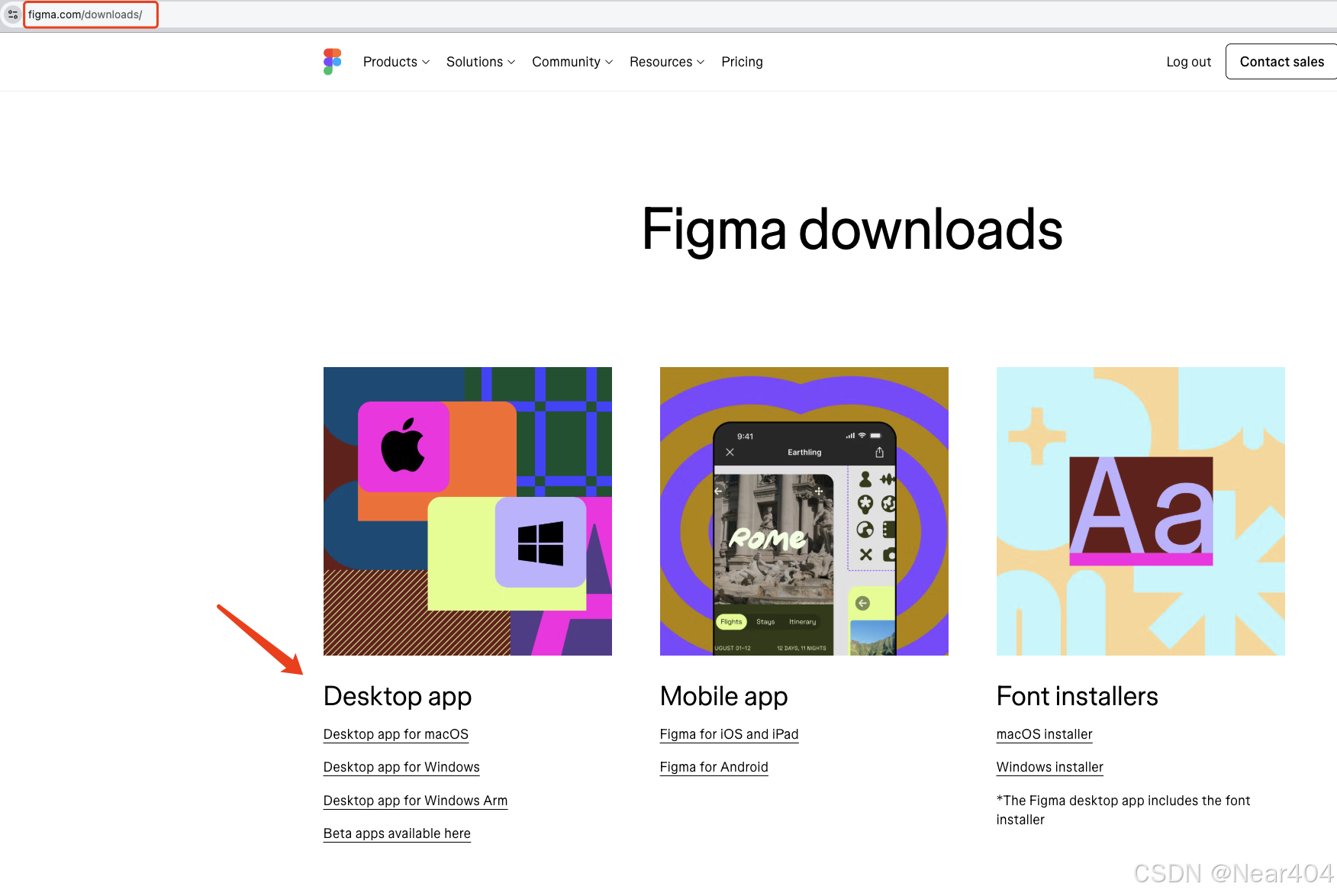Open the Pricing page
Image resolution: width=1337 pixels, height=896 pixels.
[742, 62]
